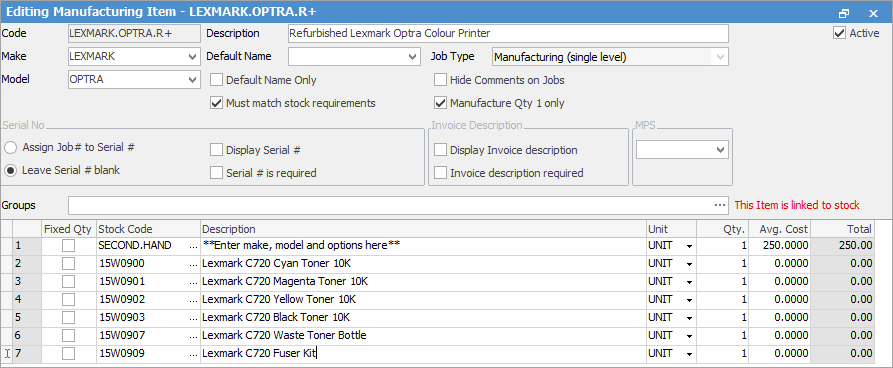Screen dimensions: 893x368
Task: Tick Fixed Qty for Yellow Toner row
Action: pyautogui.click(x=68, y=299)
